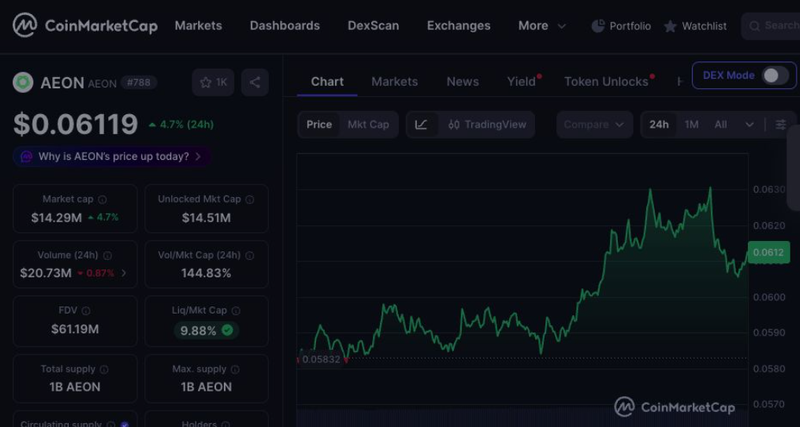Select 1M time range
The width and height of the screenshot is (800, 427).
click(x=691, y=124)
